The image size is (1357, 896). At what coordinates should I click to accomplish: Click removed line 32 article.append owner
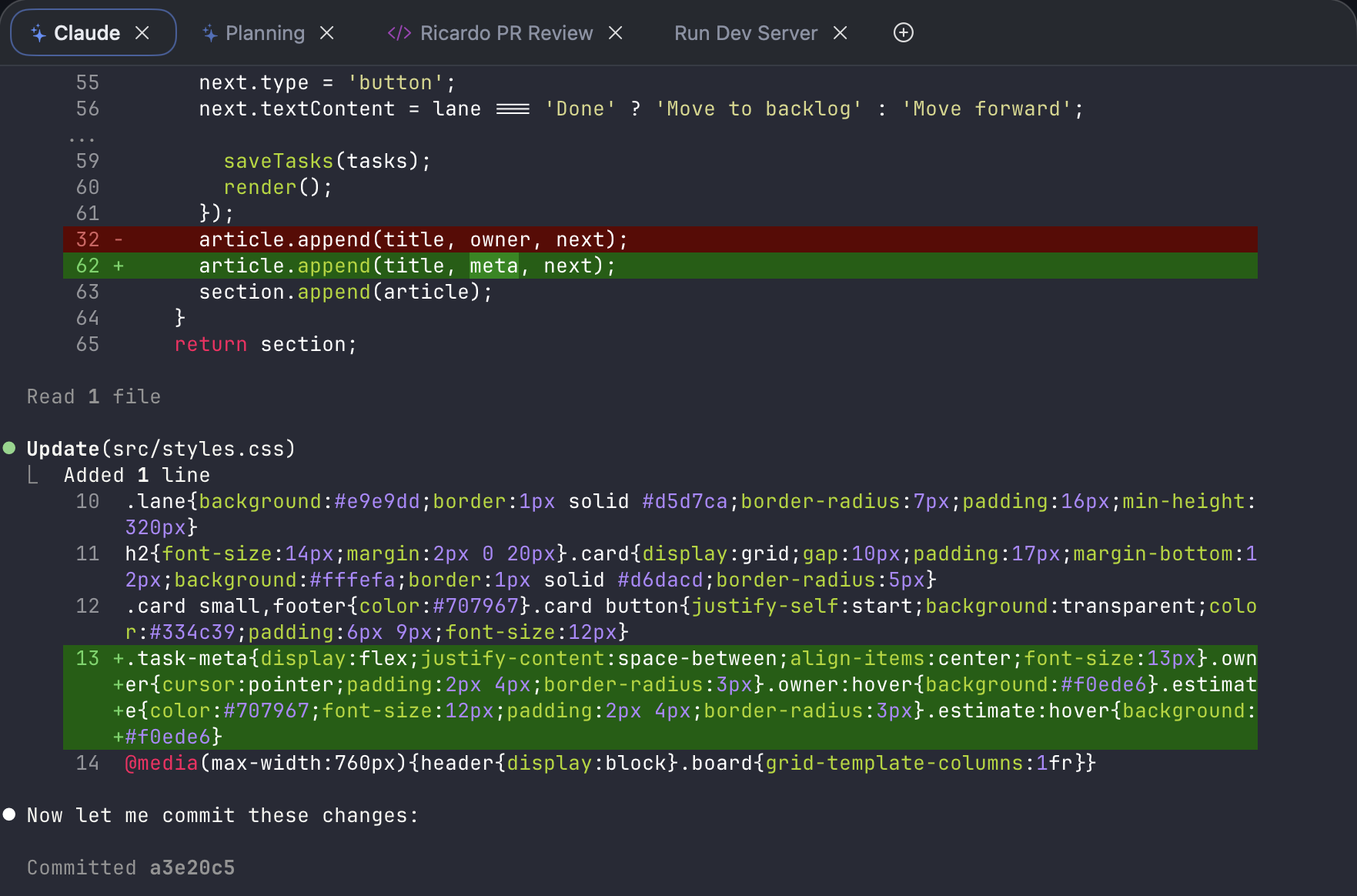pos(660,239)
